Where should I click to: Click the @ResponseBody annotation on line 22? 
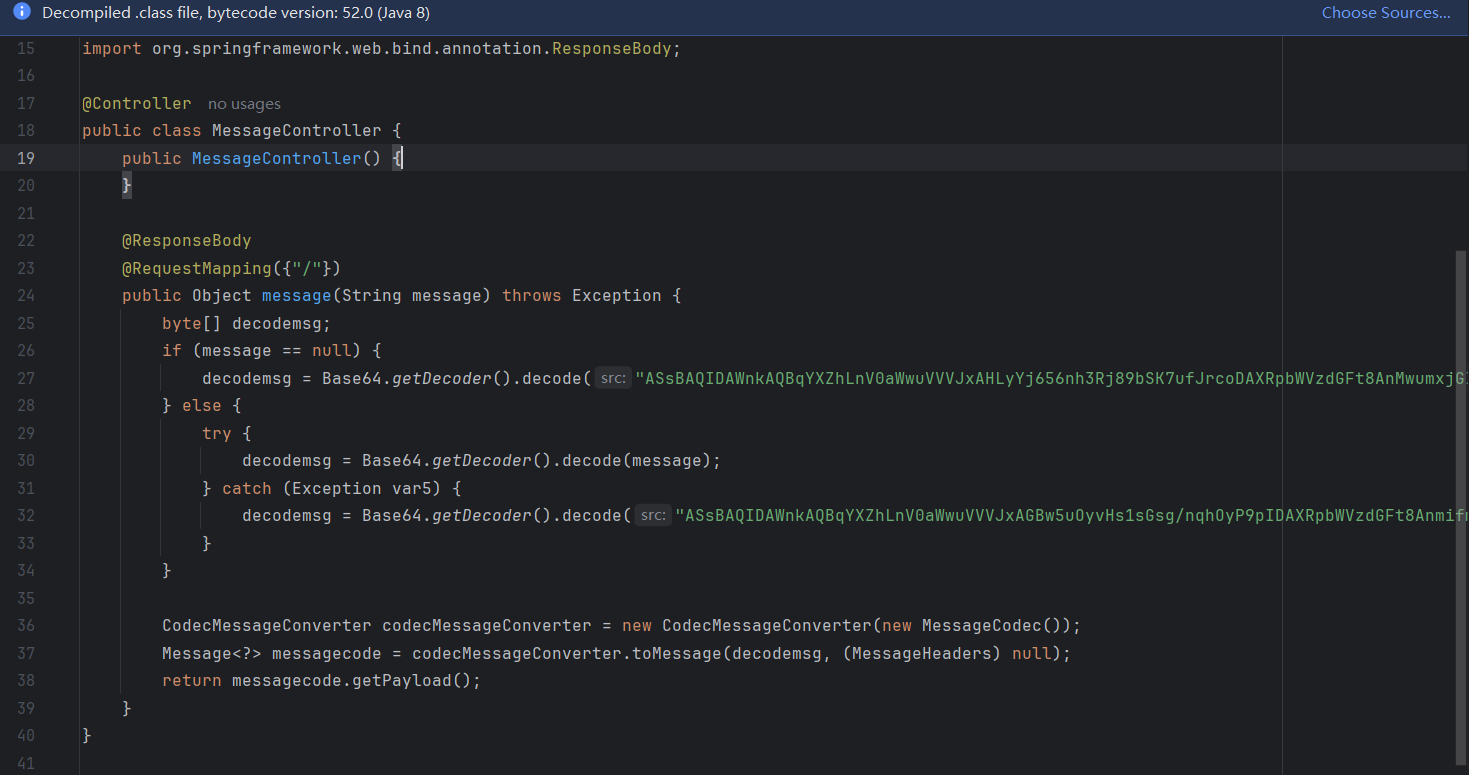pyautogui.click(x=186, y=240)
